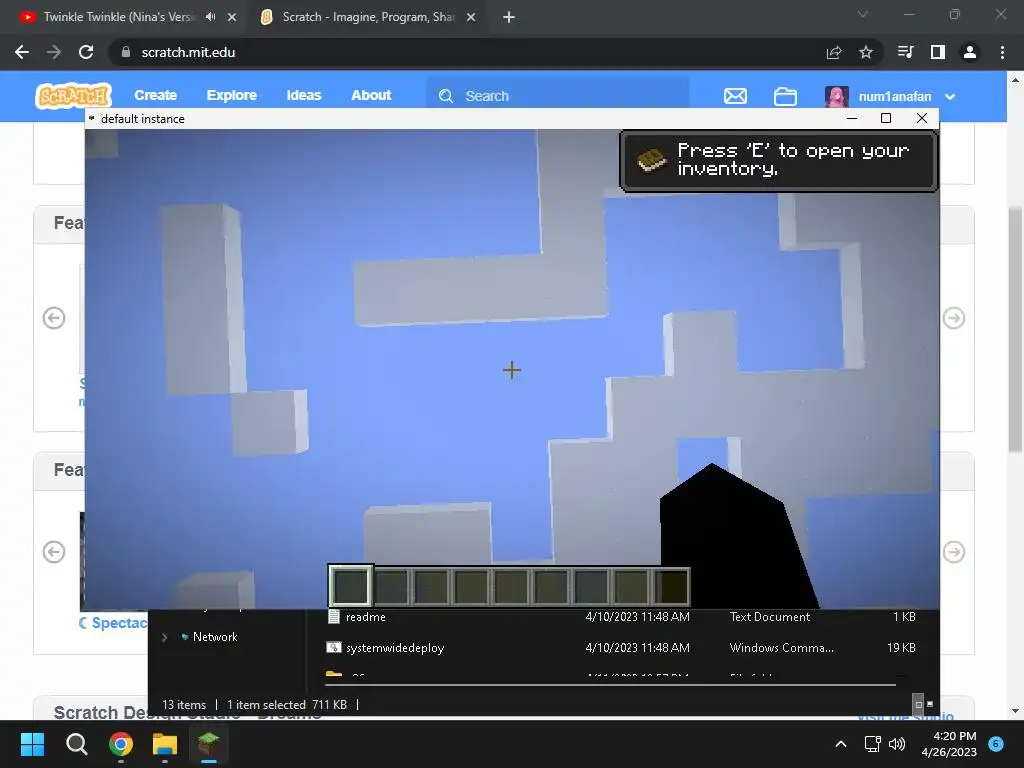Viewport: 1024px width, 768px height.
Task: Click the Visit the studio link
Action: [x=906, y=717]
